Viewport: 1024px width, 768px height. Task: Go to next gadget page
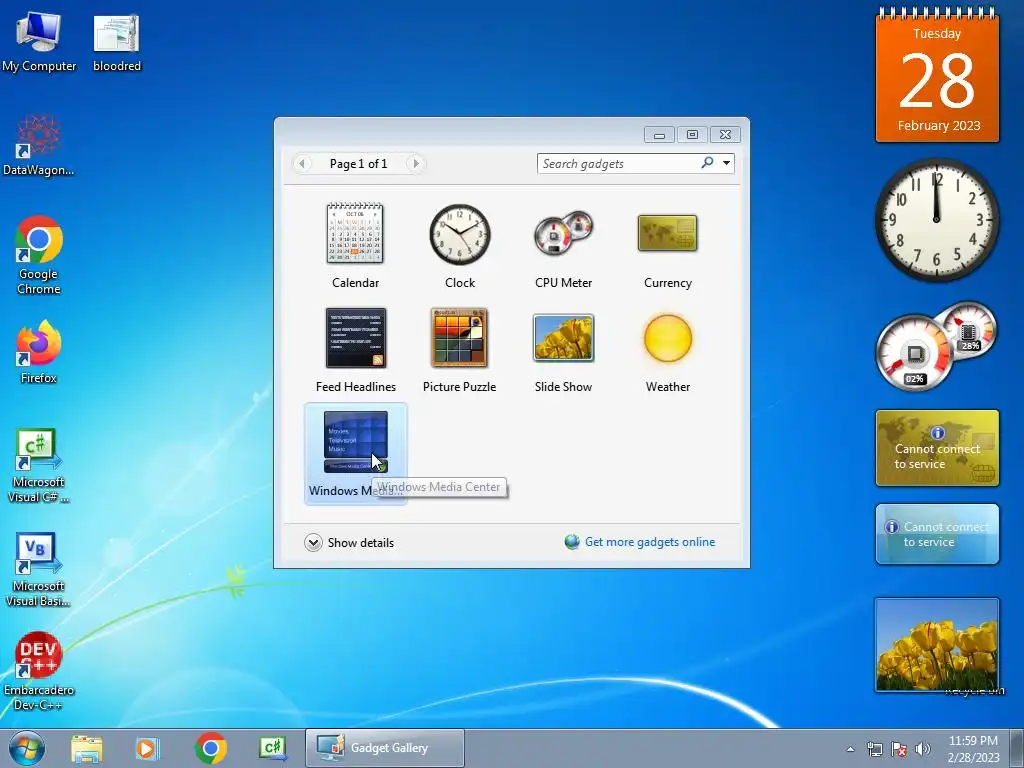click(415, 163)
